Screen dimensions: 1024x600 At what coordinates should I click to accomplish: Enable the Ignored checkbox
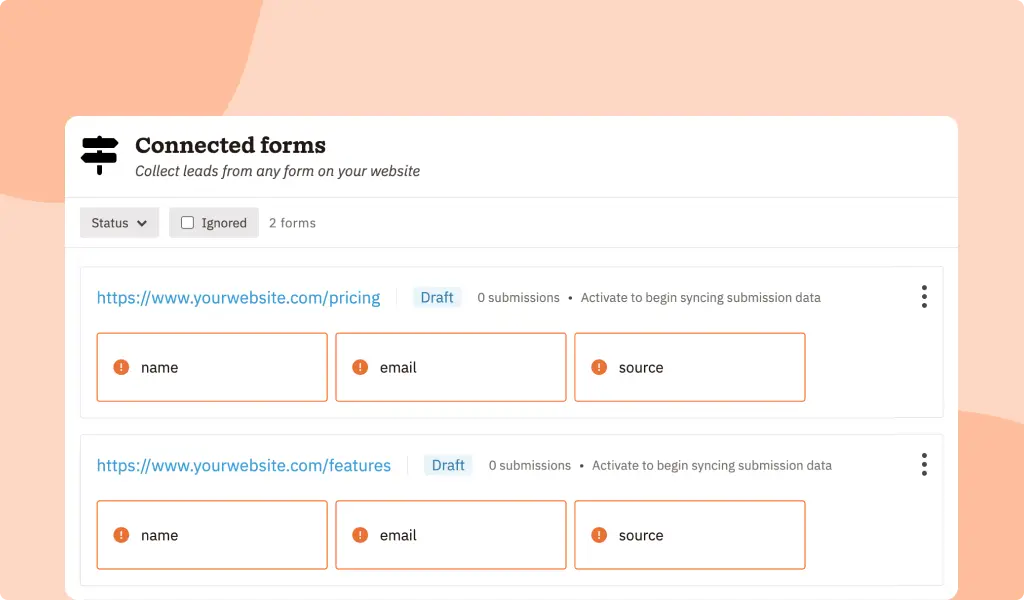[x=187, y=222]
